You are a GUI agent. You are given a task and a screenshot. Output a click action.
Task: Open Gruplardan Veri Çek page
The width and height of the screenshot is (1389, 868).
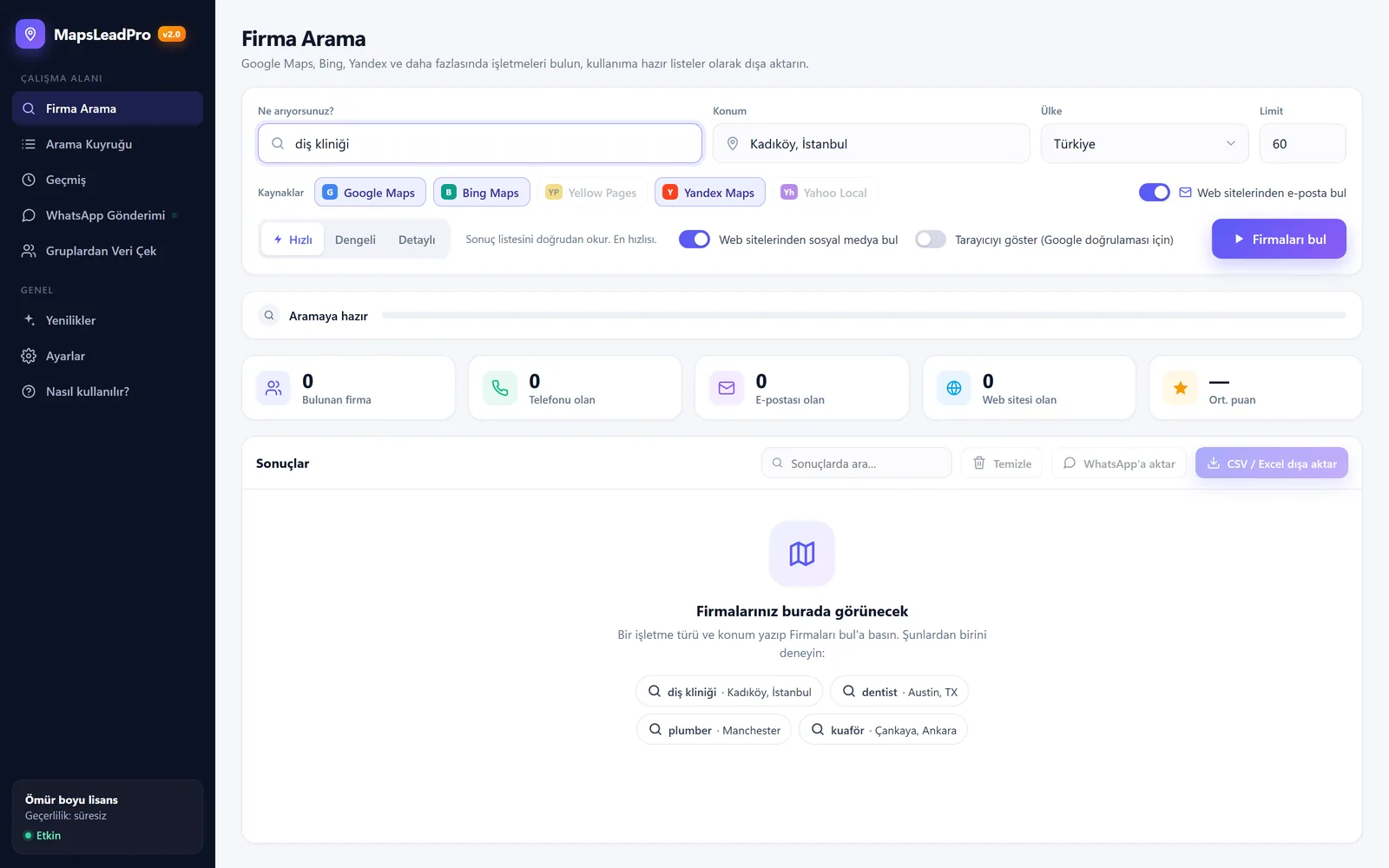point(108,251)
